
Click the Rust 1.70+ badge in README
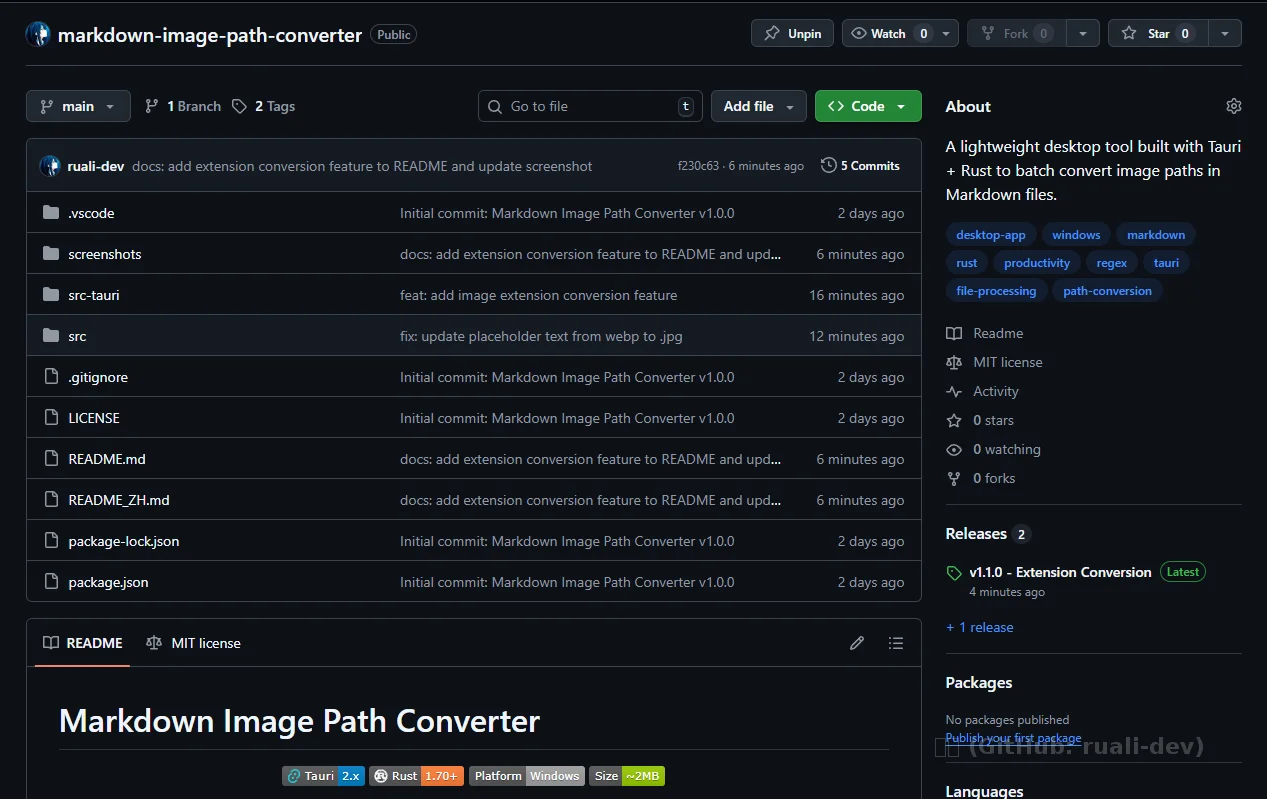[416, 775]
